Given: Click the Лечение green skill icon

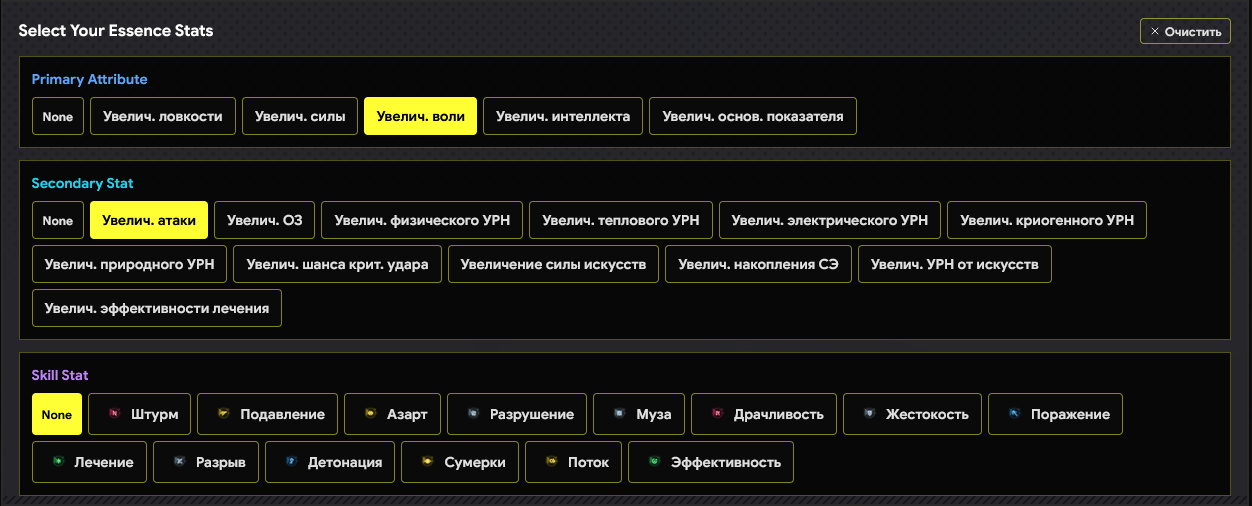Looking at the screenshot, I should click(x=57, y=462).
